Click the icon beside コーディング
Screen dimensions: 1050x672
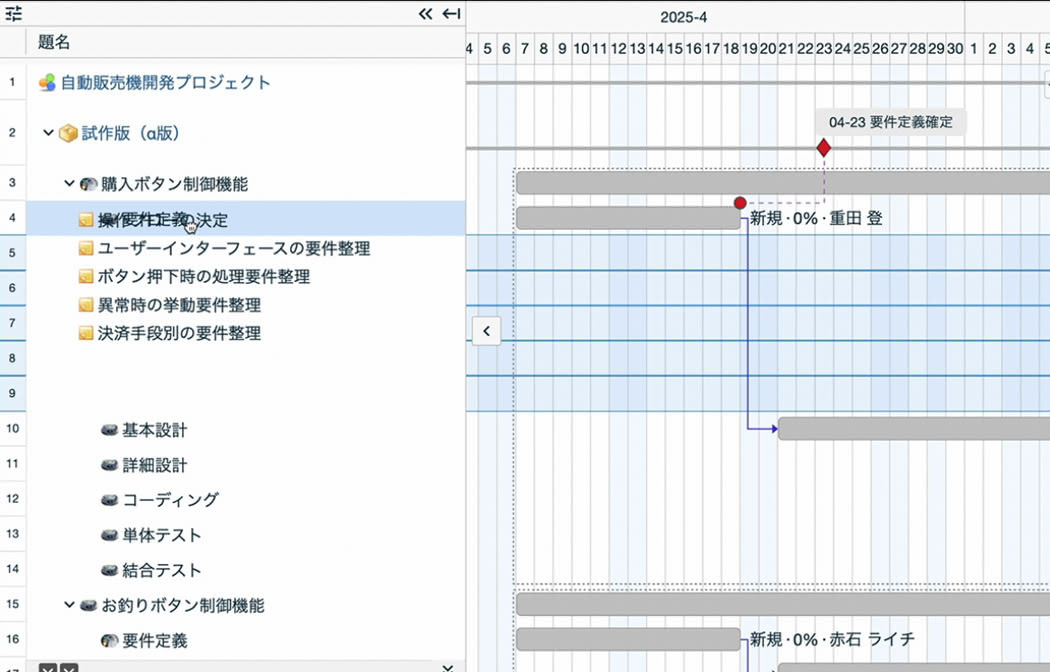click(109, 500)
